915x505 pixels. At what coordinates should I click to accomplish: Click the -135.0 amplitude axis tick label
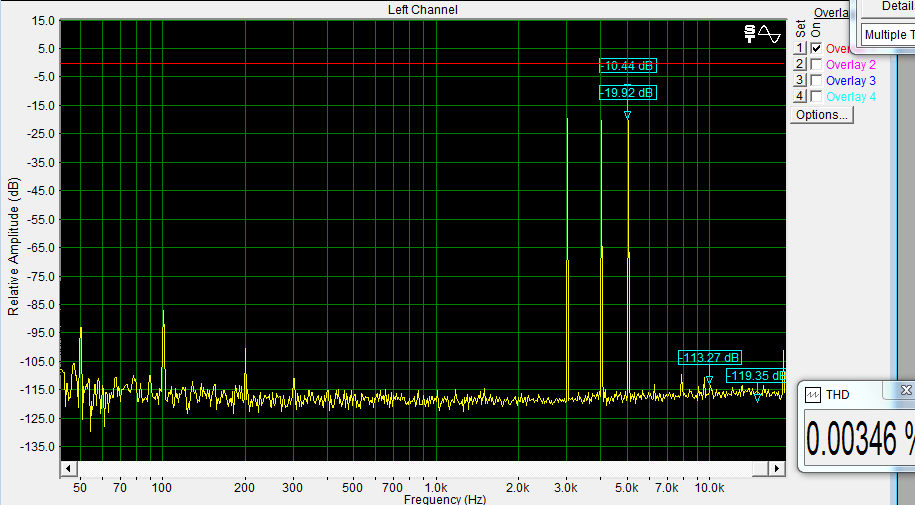coord(39,447)
